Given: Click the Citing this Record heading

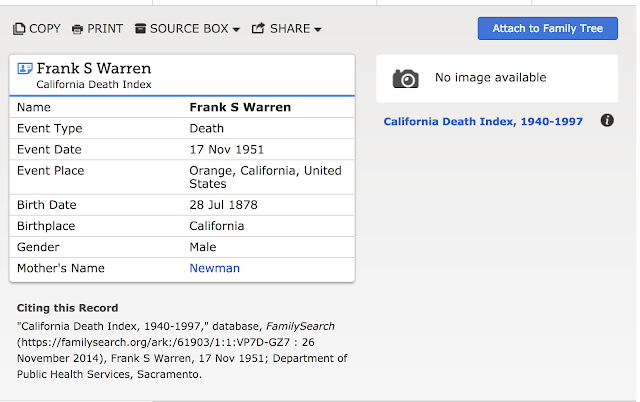Looking at the screenshot, I should tap(68, 308).
